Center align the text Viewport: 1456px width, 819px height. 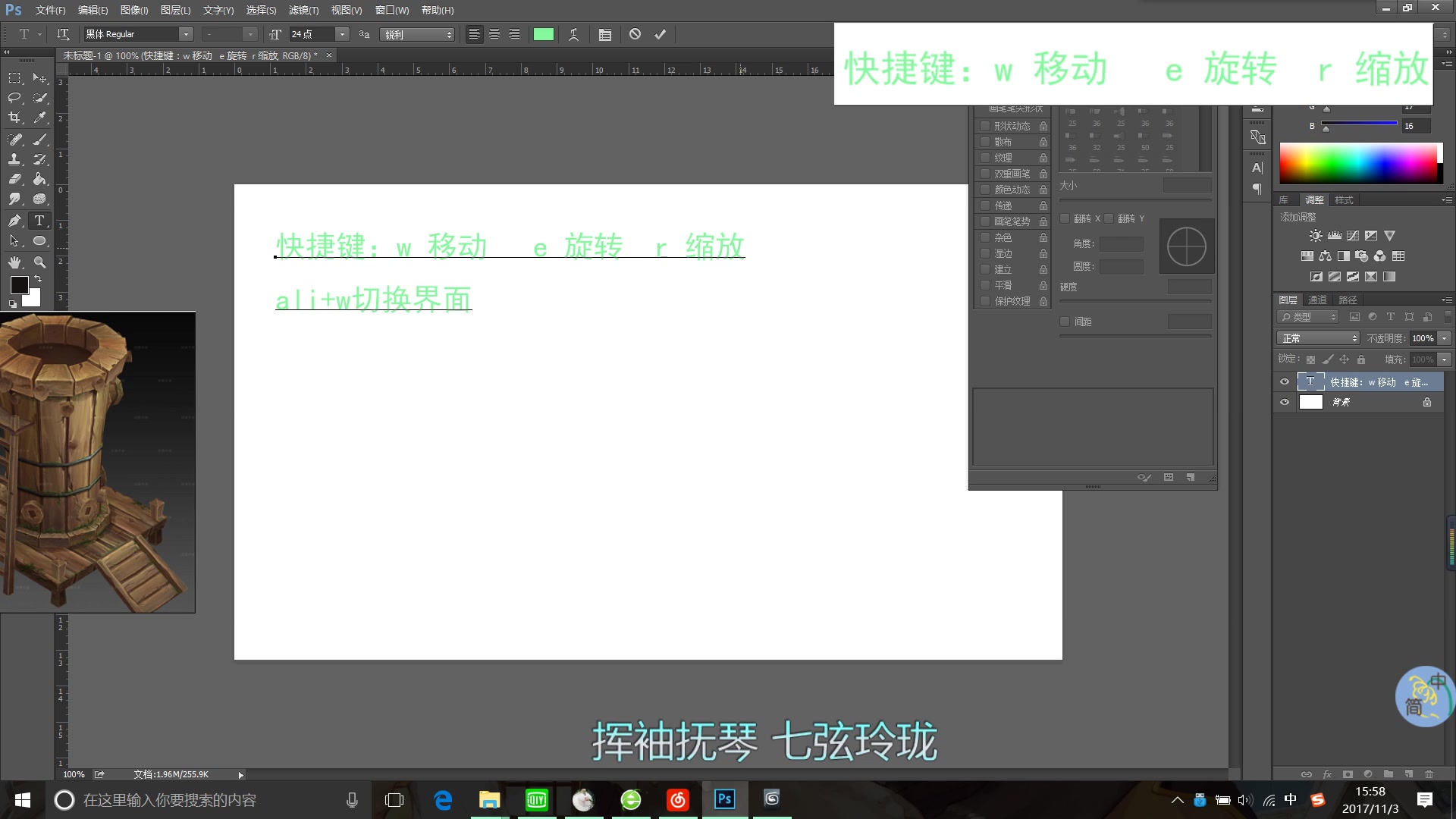pos(494,34)
